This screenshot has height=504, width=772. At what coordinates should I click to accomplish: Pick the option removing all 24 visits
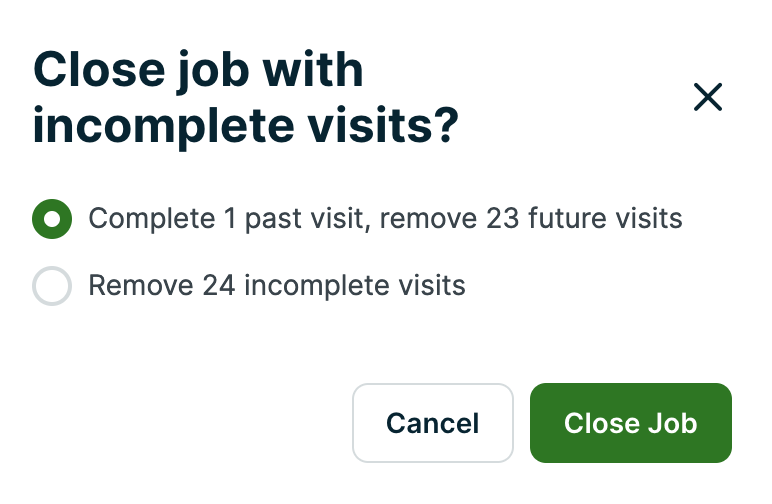point(52,286)
